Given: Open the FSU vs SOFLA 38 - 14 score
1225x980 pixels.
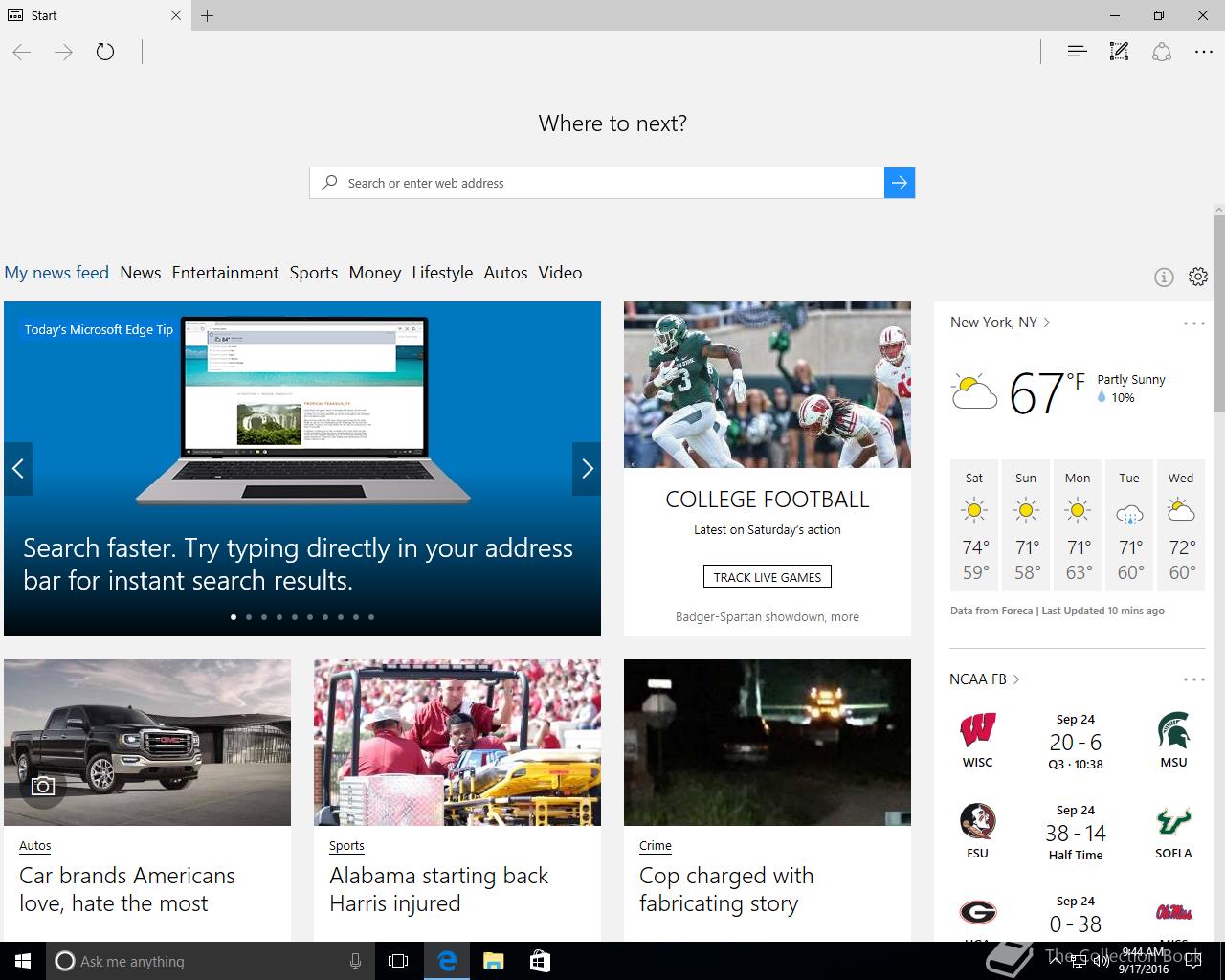Looking at the screenshot, I should (1076, 834).
